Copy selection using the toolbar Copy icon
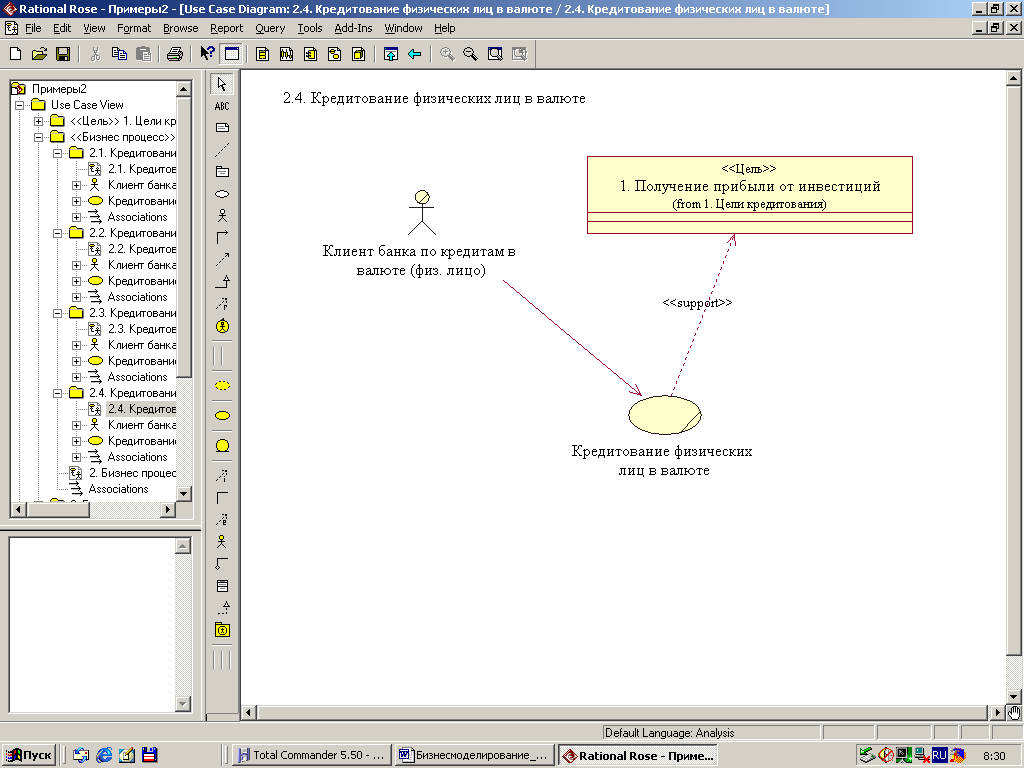Screen dimensions: 1024x768 click(x=119, y=54)
